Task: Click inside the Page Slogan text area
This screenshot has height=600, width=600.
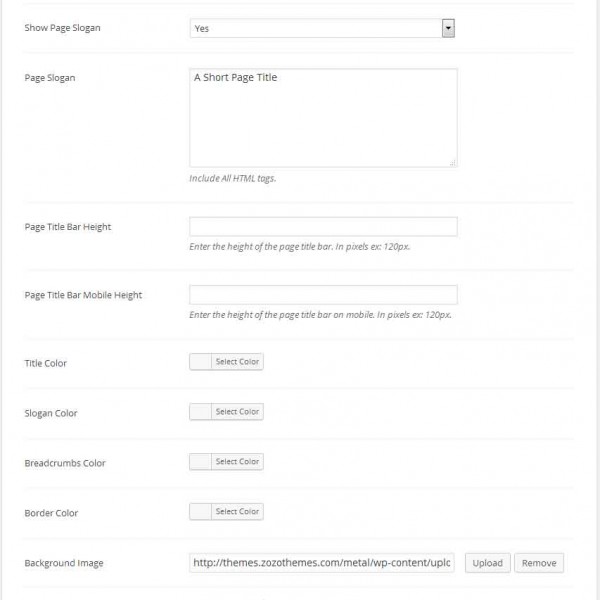Action: 322,117
